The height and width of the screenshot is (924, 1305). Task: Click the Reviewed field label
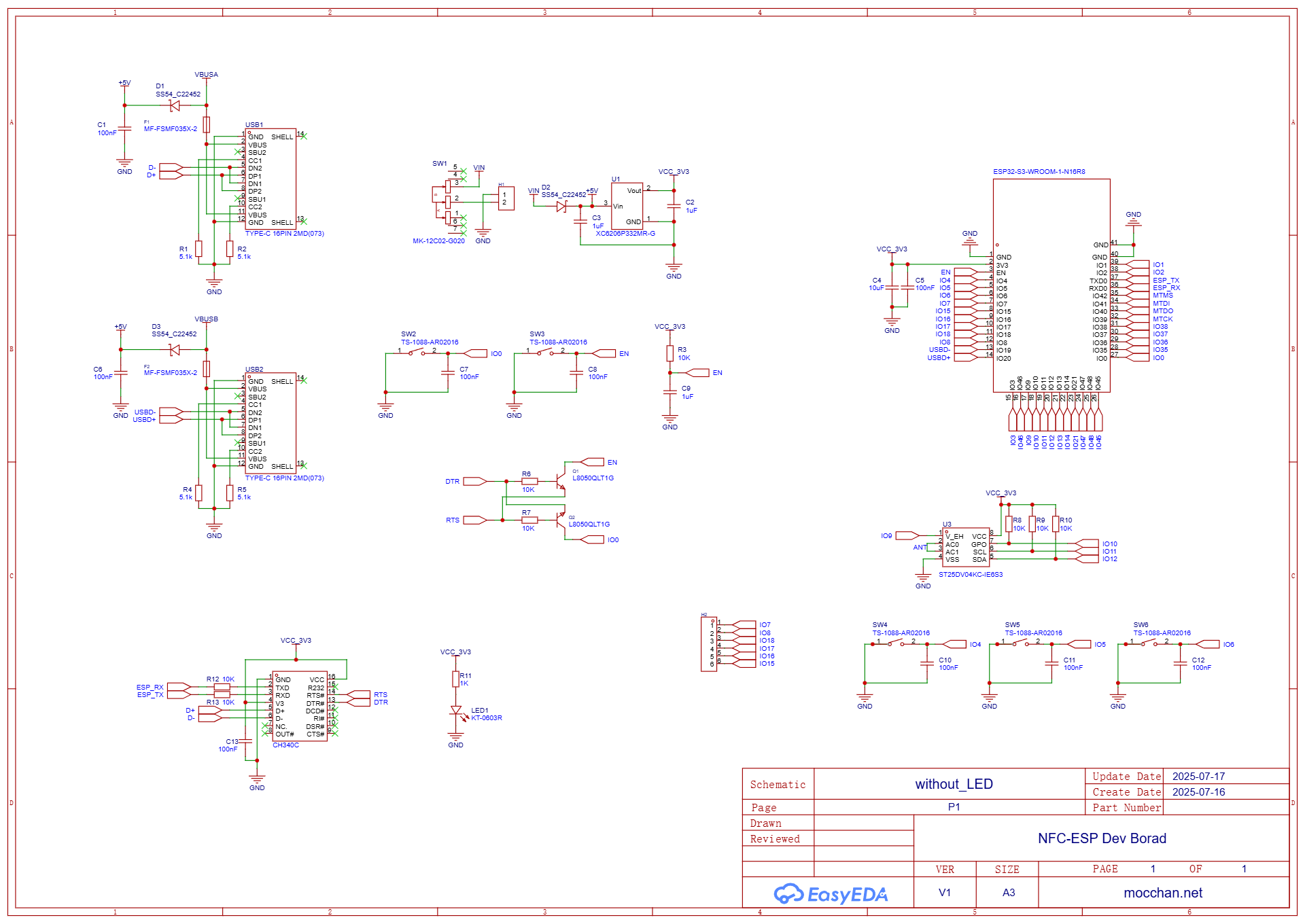point(775,839)
